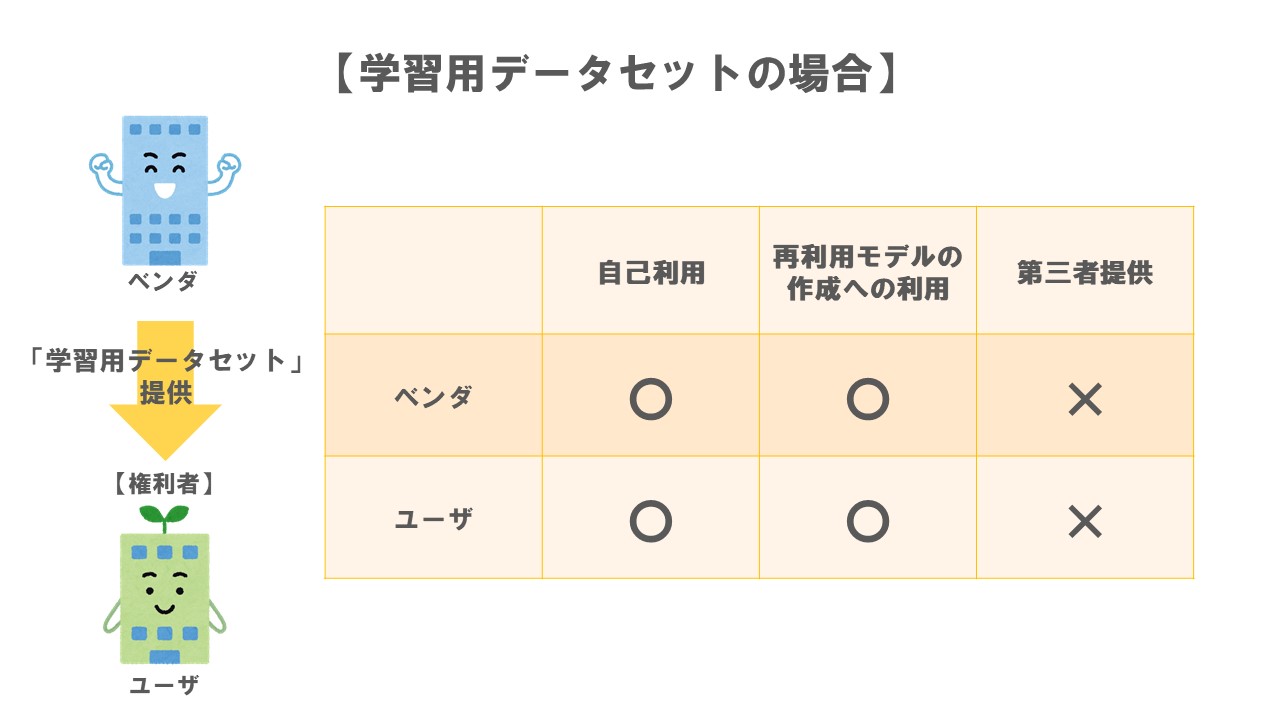
Task: Click the ベンダ row label in table
Action: click(x=433, y=397)
